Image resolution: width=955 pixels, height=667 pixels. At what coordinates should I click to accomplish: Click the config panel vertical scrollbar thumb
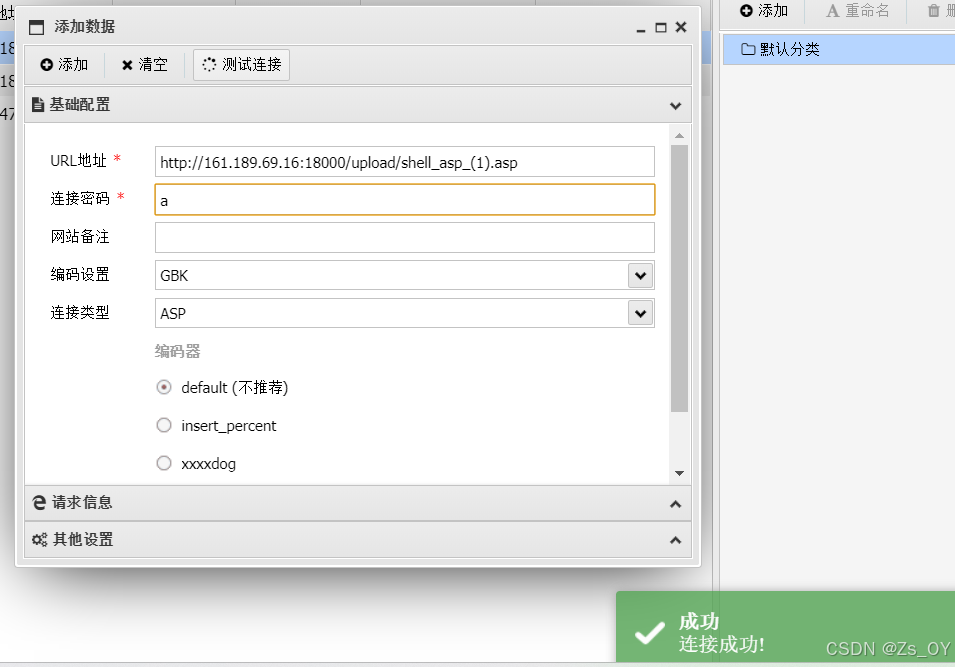pos(679,278)
